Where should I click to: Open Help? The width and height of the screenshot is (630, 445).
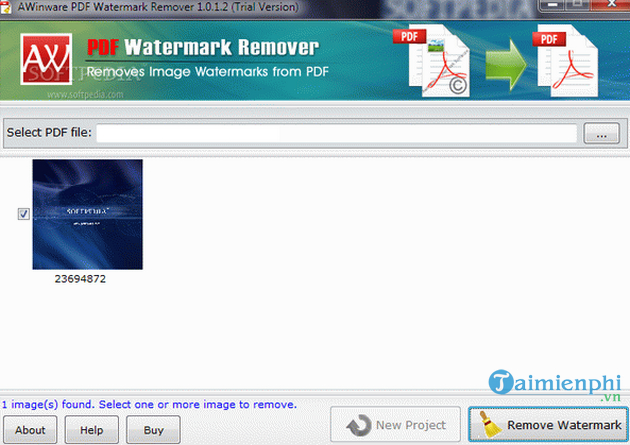tap(92, 430)
